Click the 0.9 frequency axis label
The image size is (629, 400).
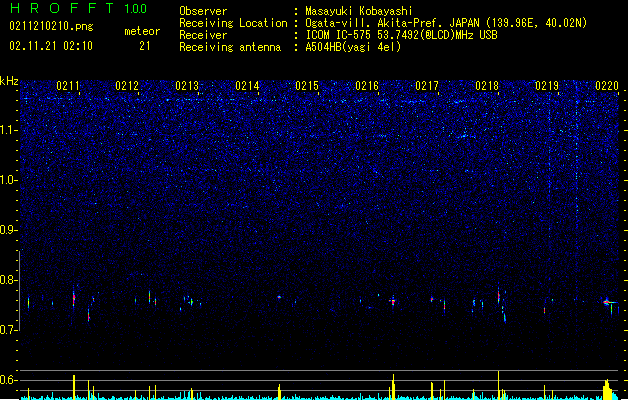point(9,230)
